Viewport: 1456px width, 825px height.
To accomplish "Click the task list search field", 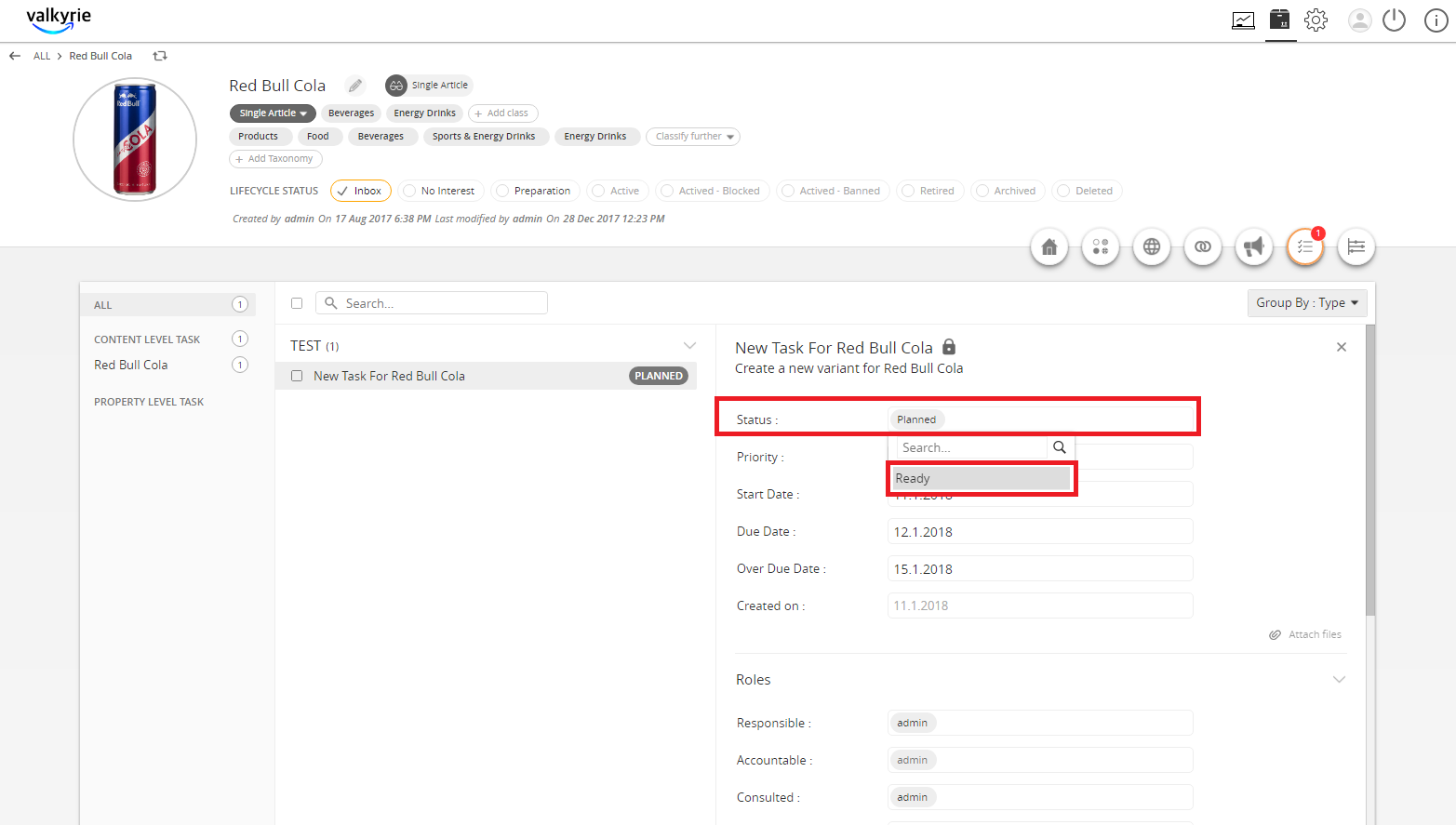I will [x=432, y=303].
